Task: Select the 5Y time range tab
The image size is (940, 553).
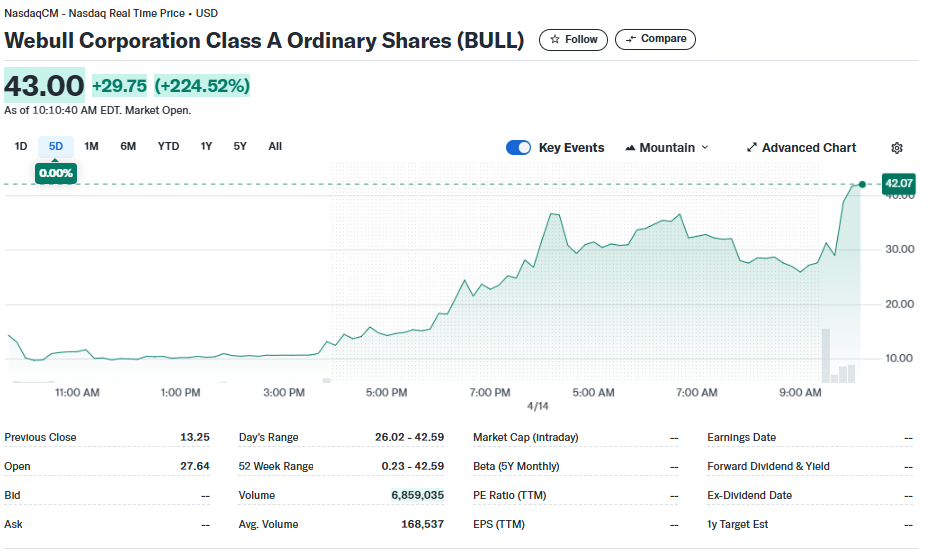Action: click(240, 146)
